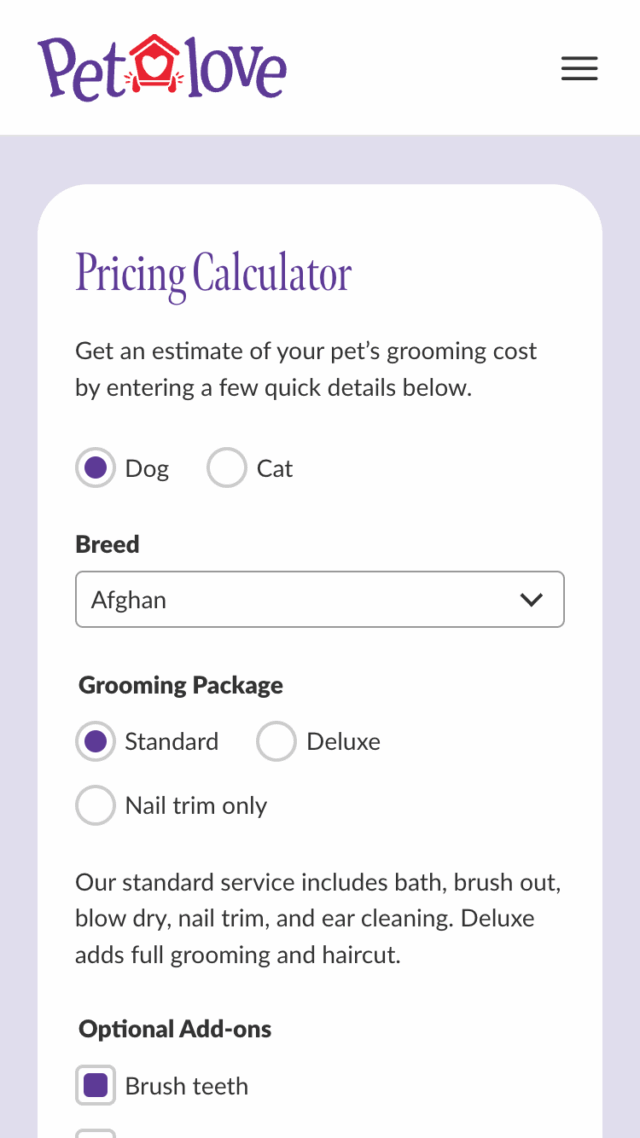This screenshot has width=640, height=1138.
Task: Click the chevron arrow in Breed field
Action: [531, 600]
